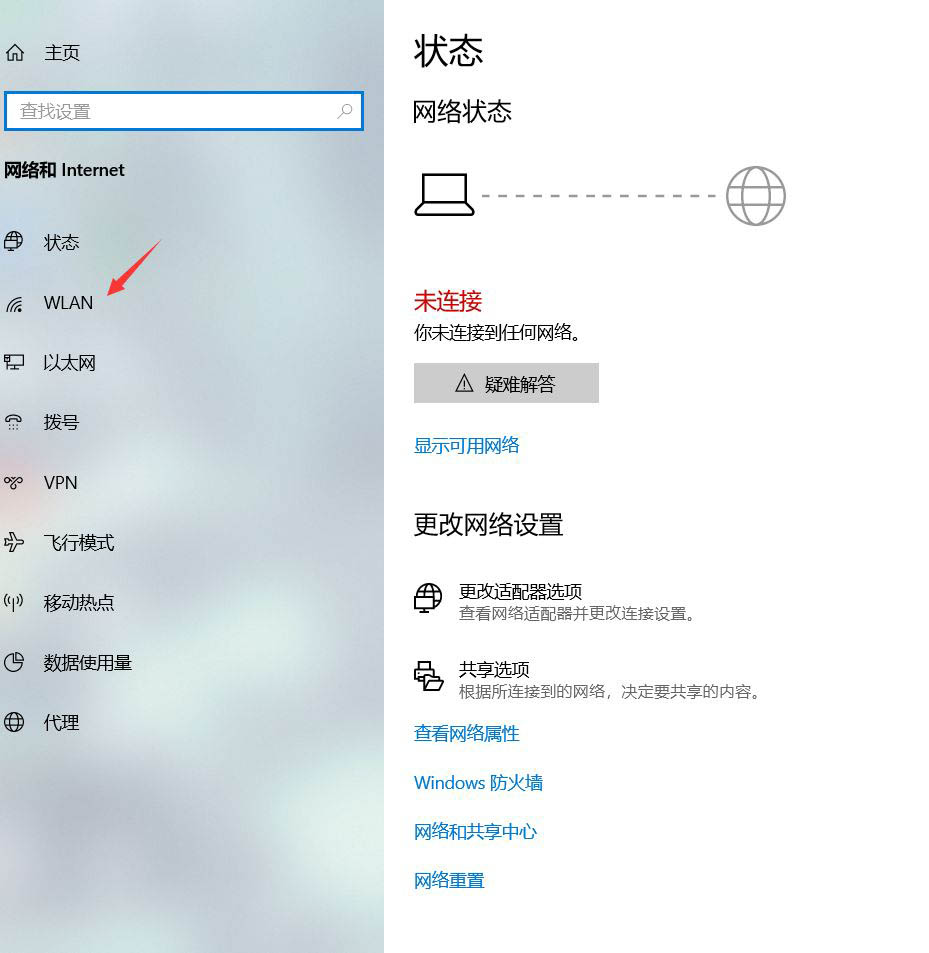Click the search magnifier icon in settings box
929x953 pixels.
pyautogui.click(x=345, y=111)
